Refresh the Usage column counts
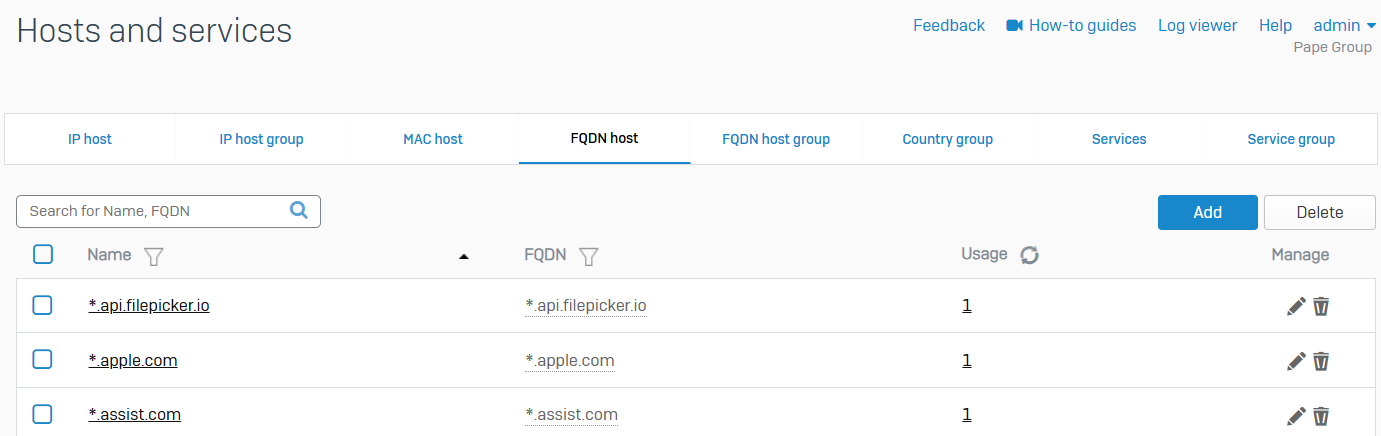1381x436 pixels. click(1029, 256)
